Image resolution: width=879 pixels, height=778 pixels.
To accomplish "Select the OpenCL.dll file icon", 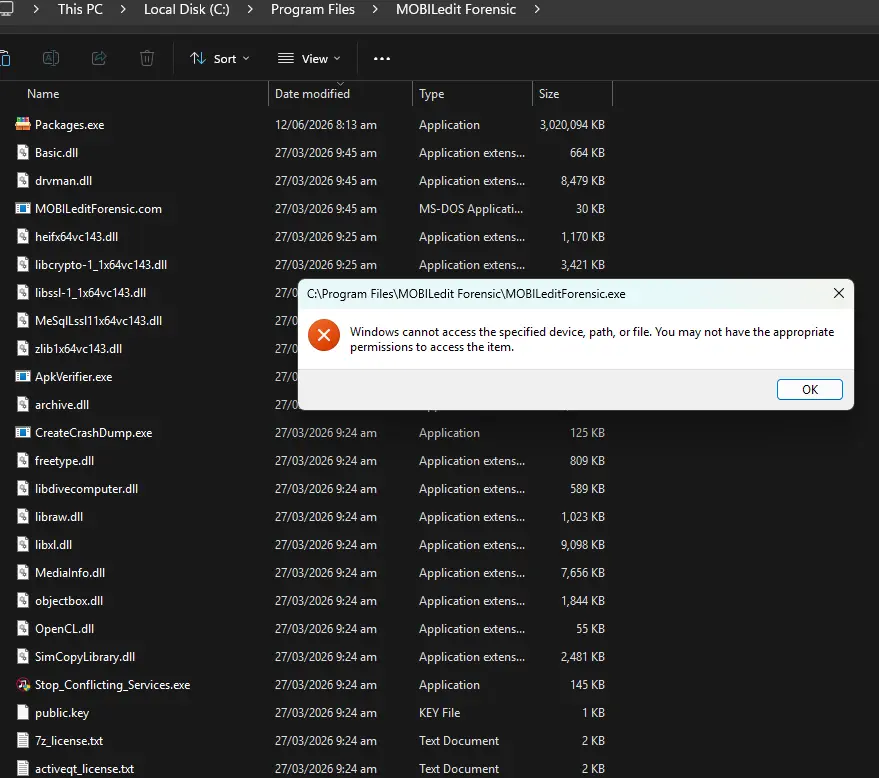I will [x=23, y=629].
